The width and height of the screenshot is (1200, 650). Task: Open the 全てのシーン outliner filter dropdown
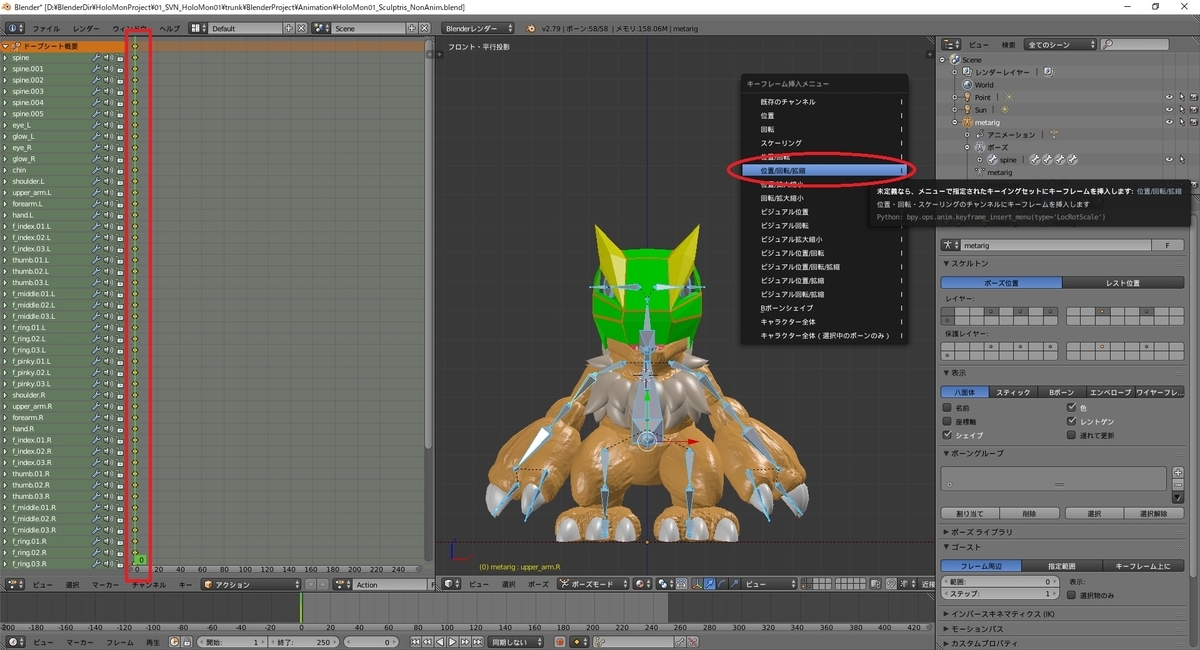(1058, 45)
